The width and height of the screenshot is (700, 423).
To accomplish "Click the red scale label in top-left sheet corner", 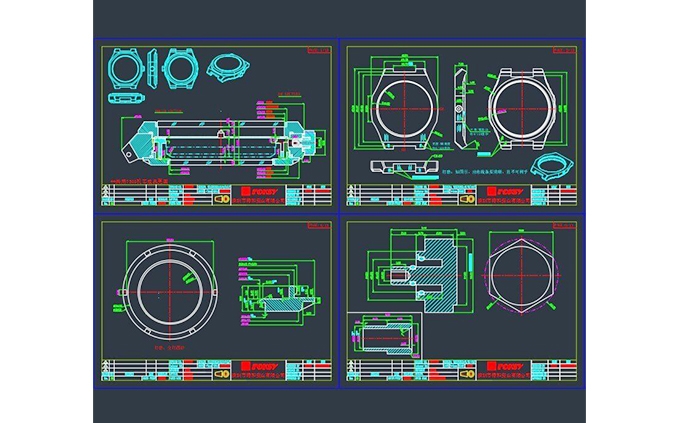I will click(x=318, y=48).
